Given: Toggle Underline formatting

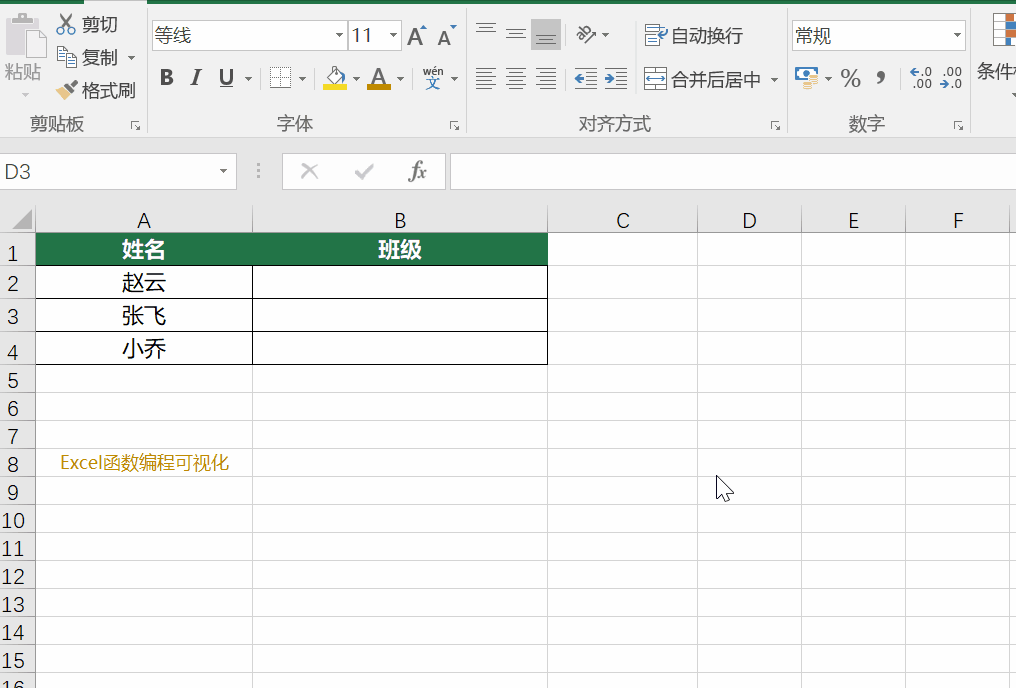Looking at the screenshot, I should pyautogui.click(x=226, y=78).
